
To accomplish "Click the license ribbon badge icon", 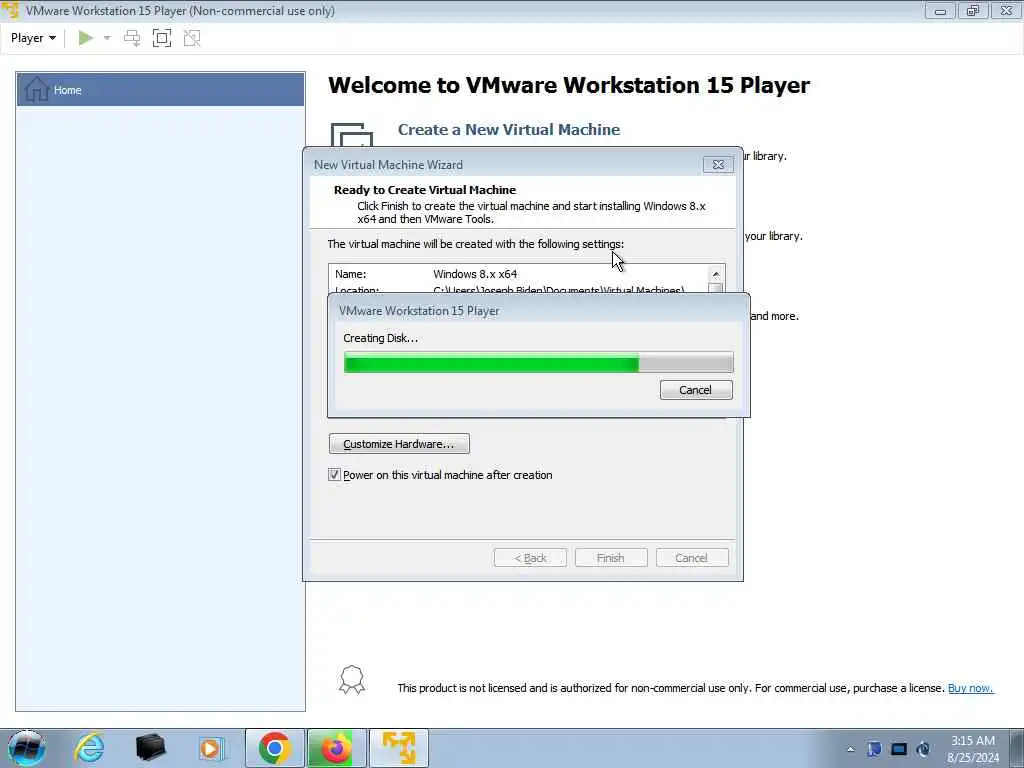I will pyautogui.click(x=352, y=680).
